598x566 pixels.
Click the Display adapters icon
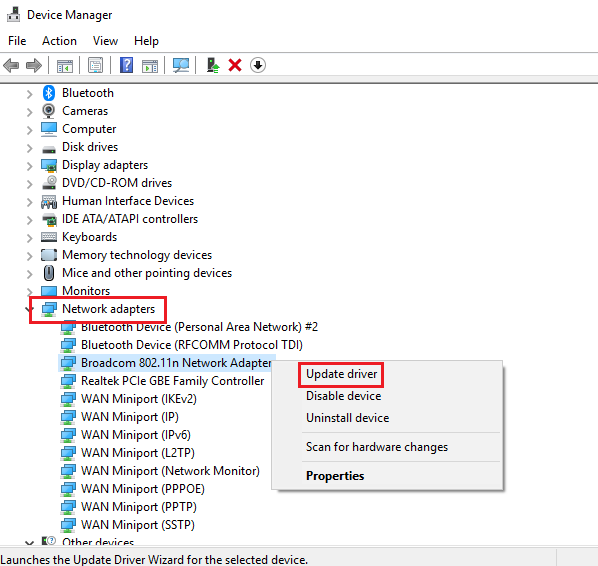tap(49, 165)
